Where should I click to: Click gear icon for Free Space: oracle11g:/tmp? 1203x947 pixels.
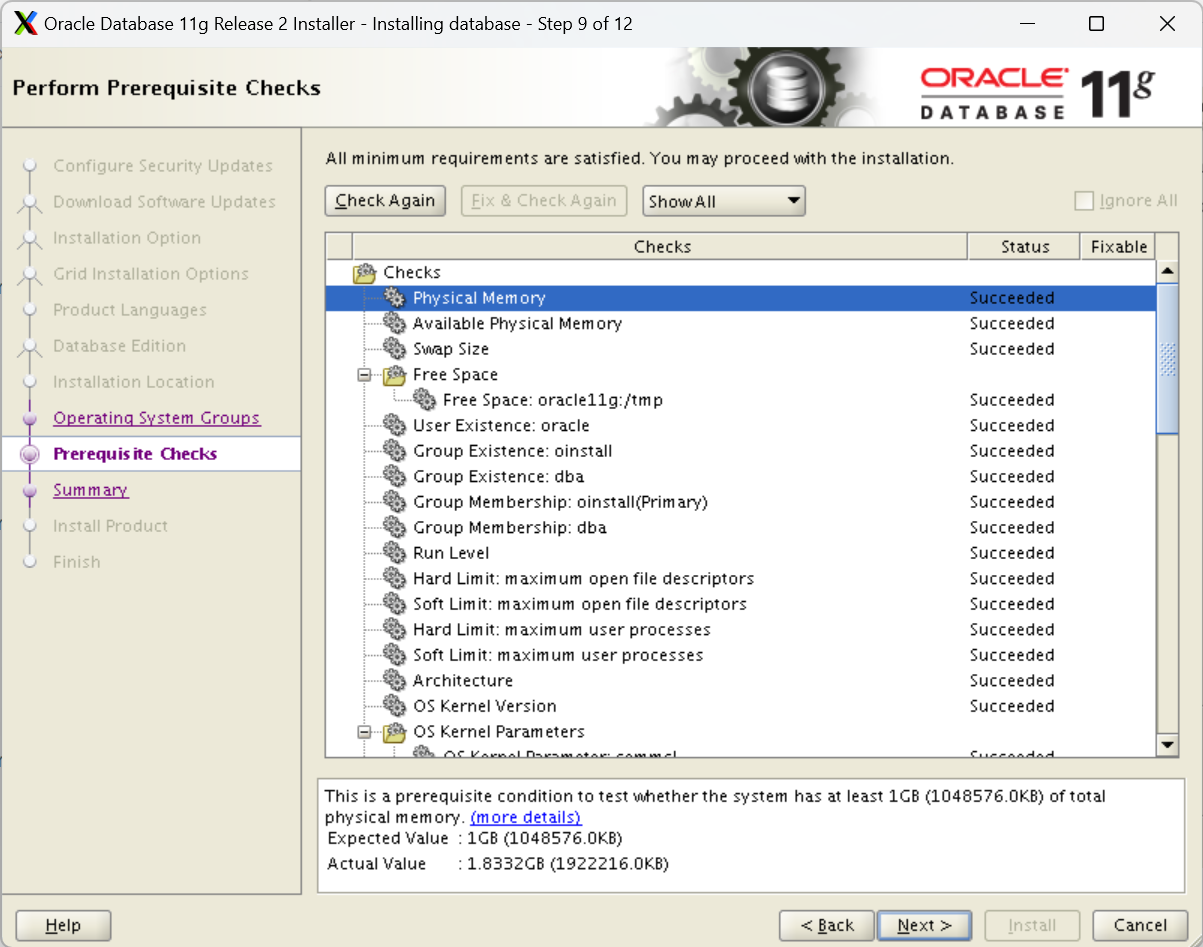point(424,400)
